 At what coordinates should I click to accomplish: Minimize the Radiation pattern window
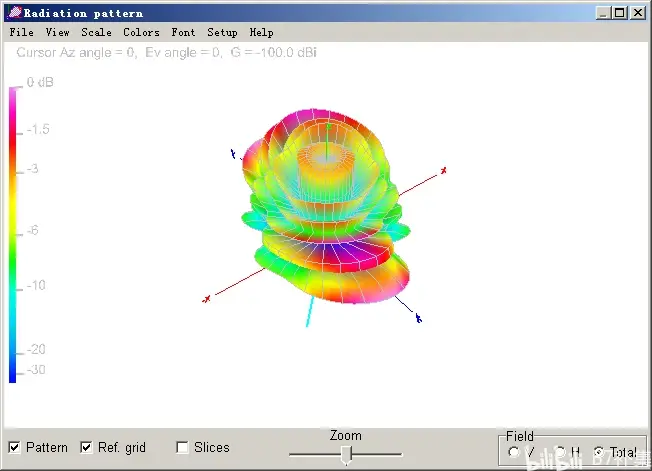point(603,13)
